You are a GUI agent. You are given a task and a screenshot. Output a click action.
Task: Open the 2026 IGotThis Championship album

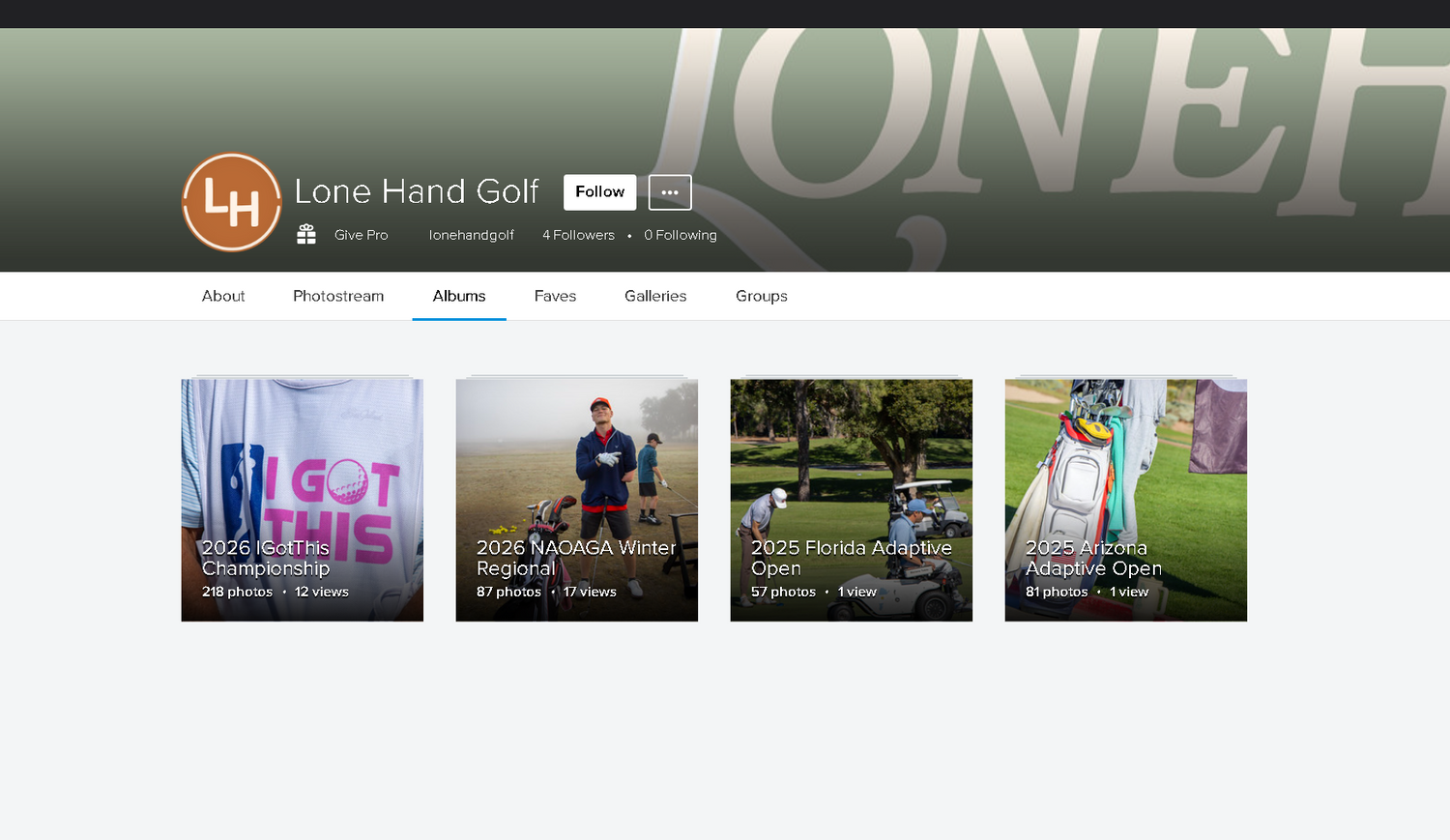pyautogui.click(x=303, y=500)
